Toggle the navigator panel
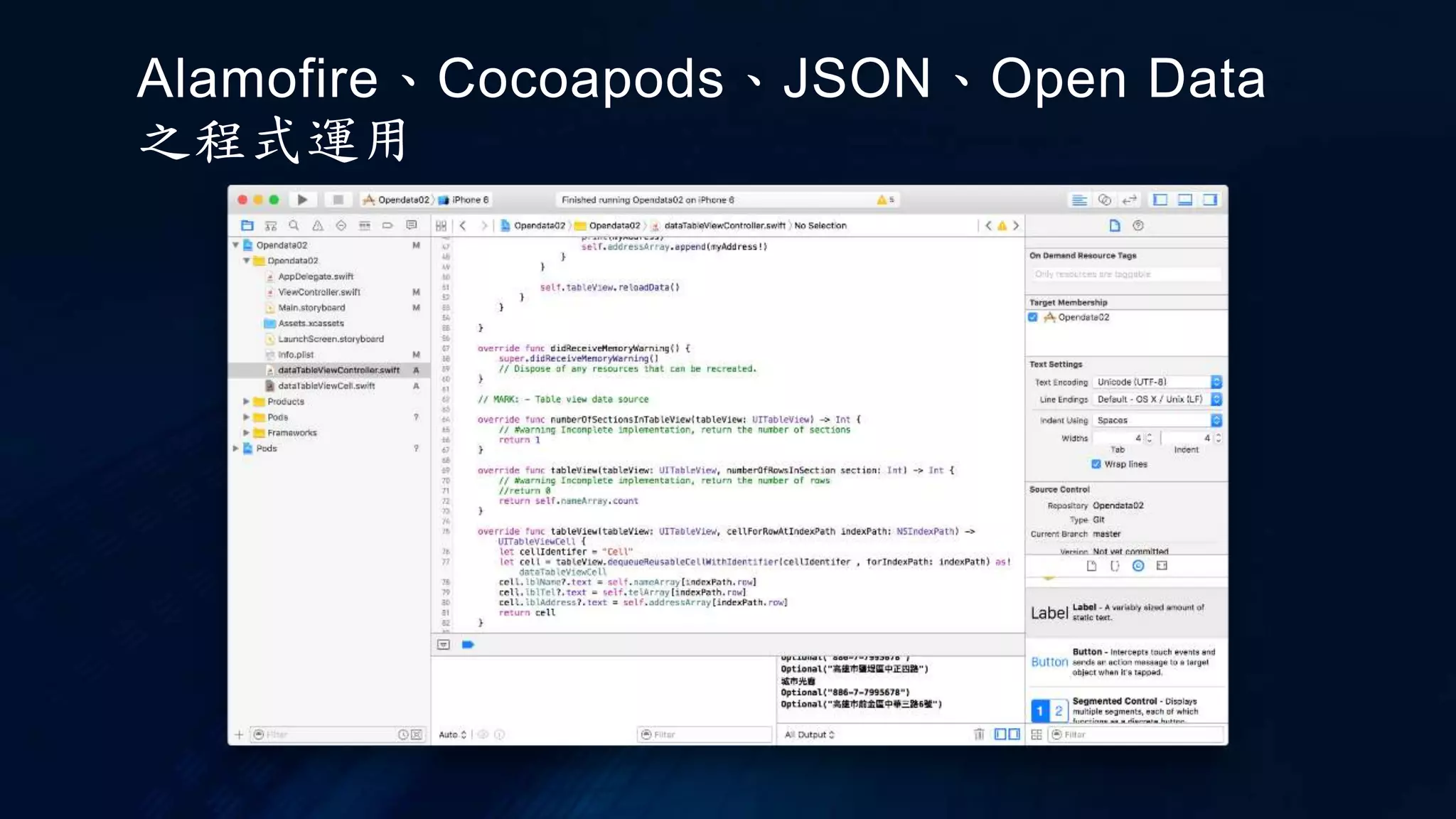Viewport: 1456px width, 819px height. point(1160,200)
